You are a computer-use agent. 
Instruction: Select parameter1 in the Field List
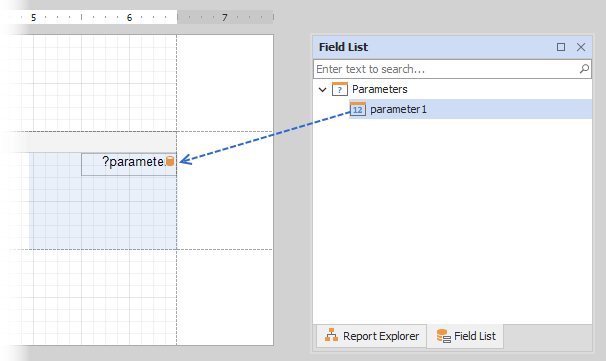click(x=470, y=109)
